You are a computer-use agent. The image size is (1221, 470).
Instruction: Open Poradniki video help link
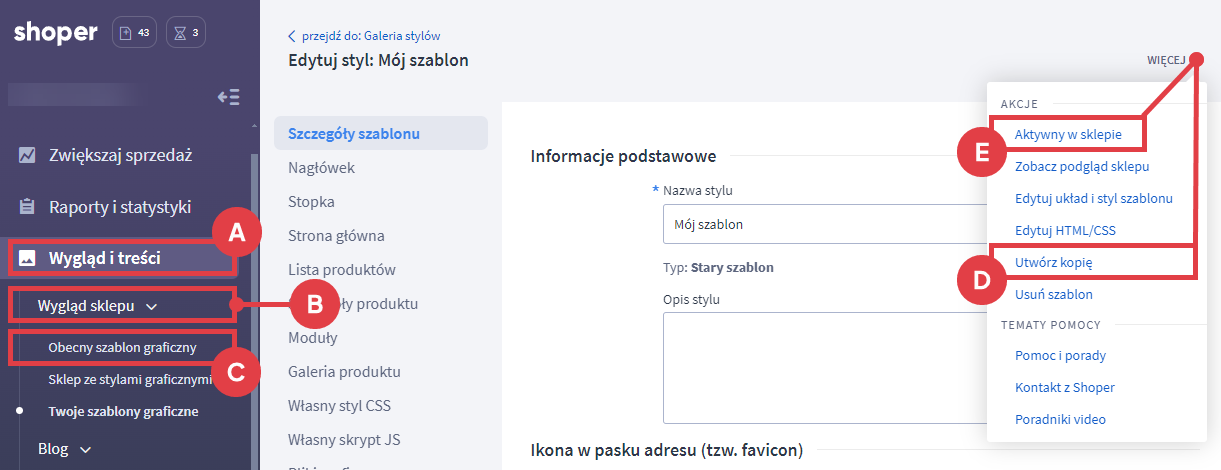1060,419
